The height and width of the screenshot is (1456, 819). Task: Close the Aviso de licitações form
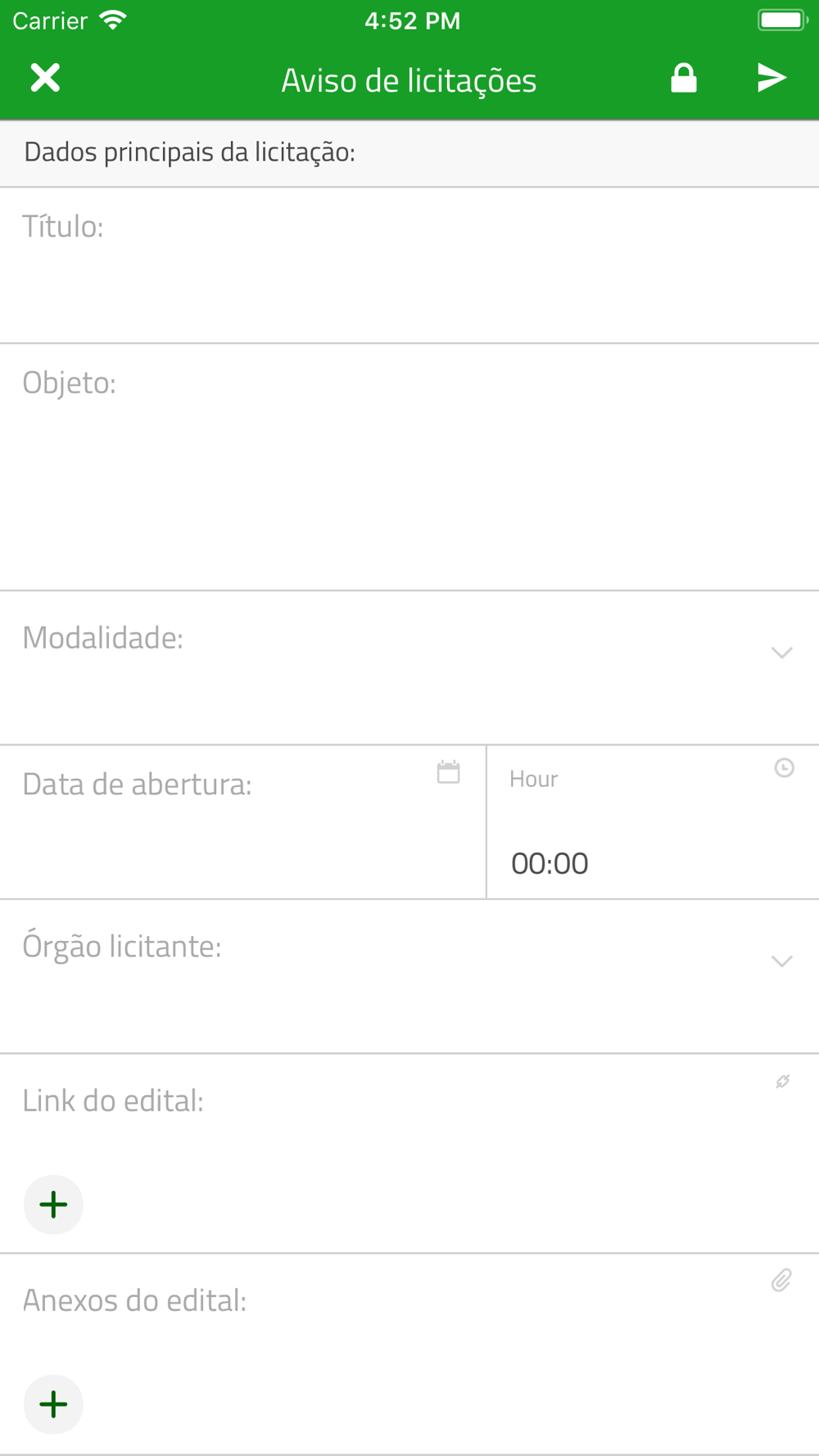pyautogui.click(x=45, y=78)
